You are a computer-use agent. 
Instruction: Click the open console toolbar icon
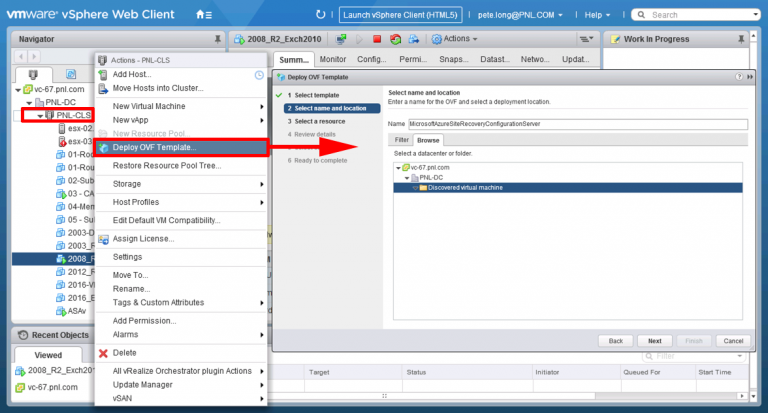coord(341,39)
